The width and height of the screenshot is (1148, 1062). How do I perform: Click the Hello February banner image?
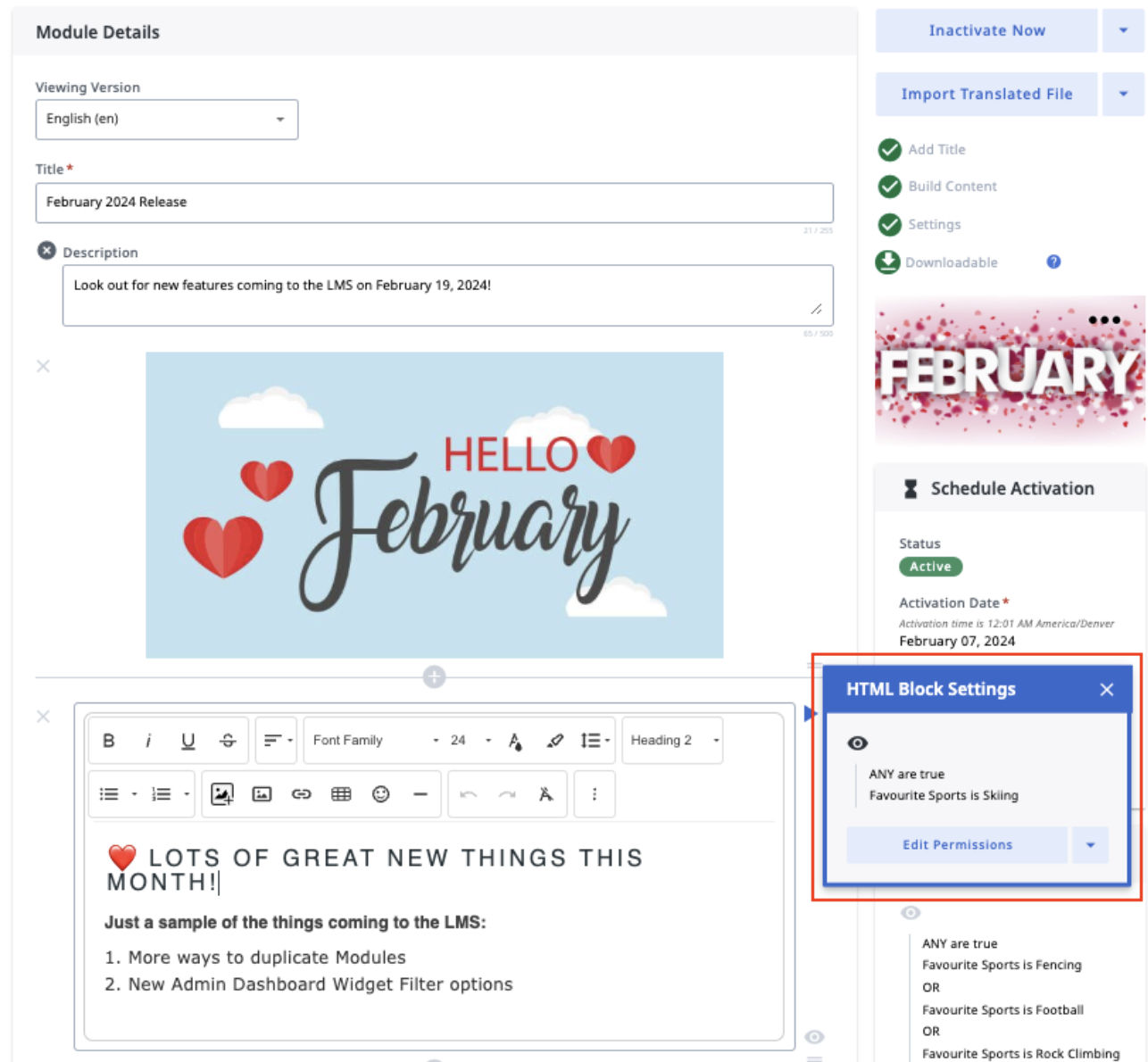click(434, 505)
